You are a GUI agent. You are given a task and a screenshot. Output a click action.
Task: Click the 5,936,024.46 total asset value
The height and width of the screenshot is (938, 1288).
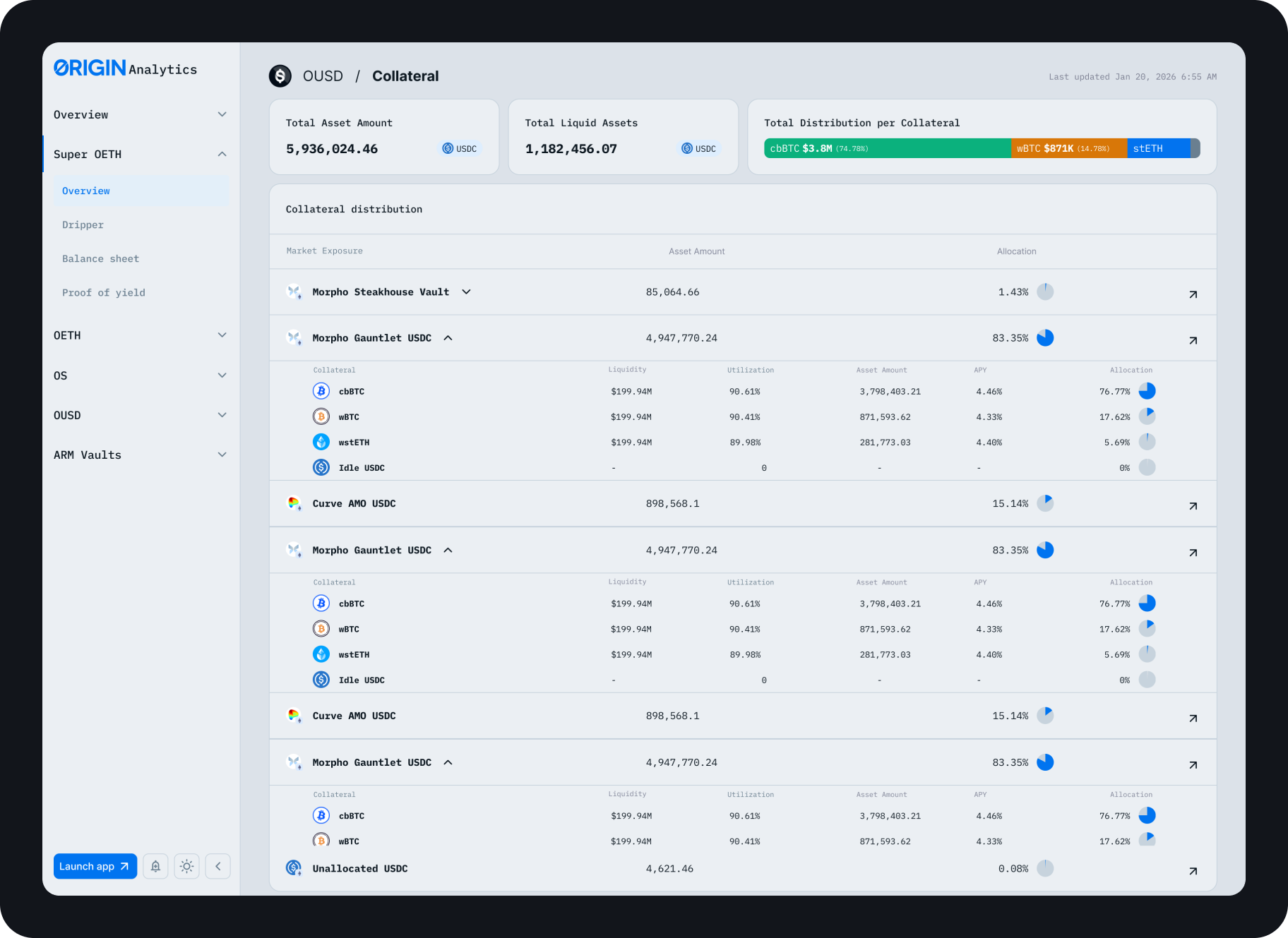pyautogui.click(x=332, y=148)
